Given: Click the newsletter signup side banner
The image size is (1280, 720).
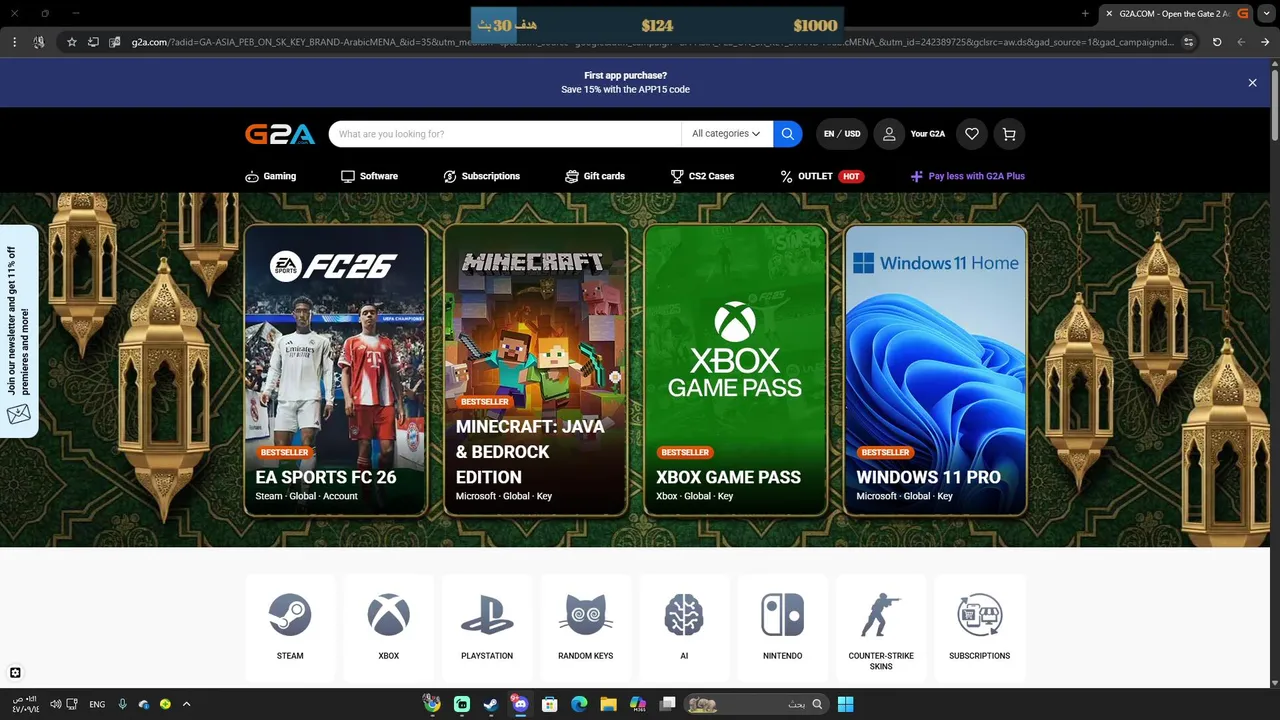Looking at the screenshot, I should pyautogui.click(x=19, y=331).
